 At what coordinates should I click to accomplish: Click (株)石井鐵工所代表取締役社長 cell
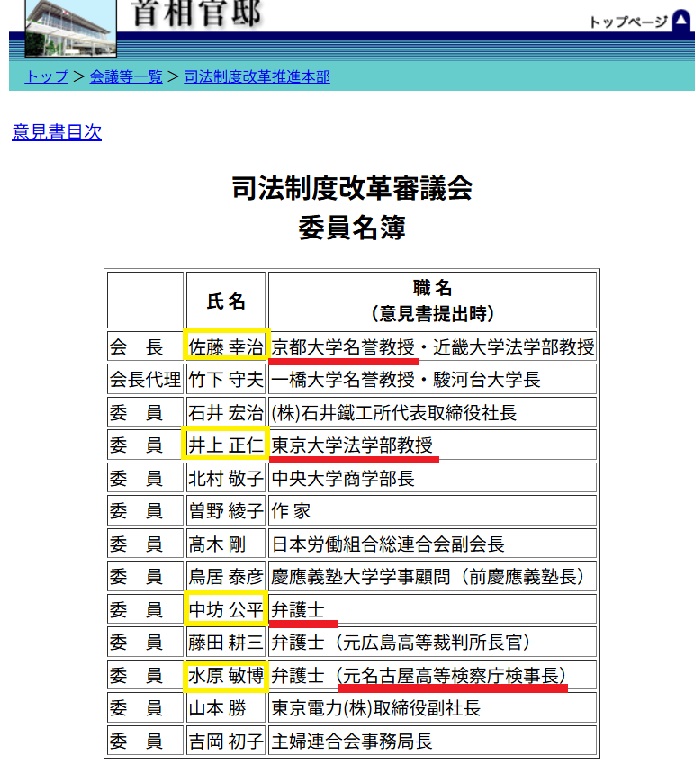coord(432,412)
